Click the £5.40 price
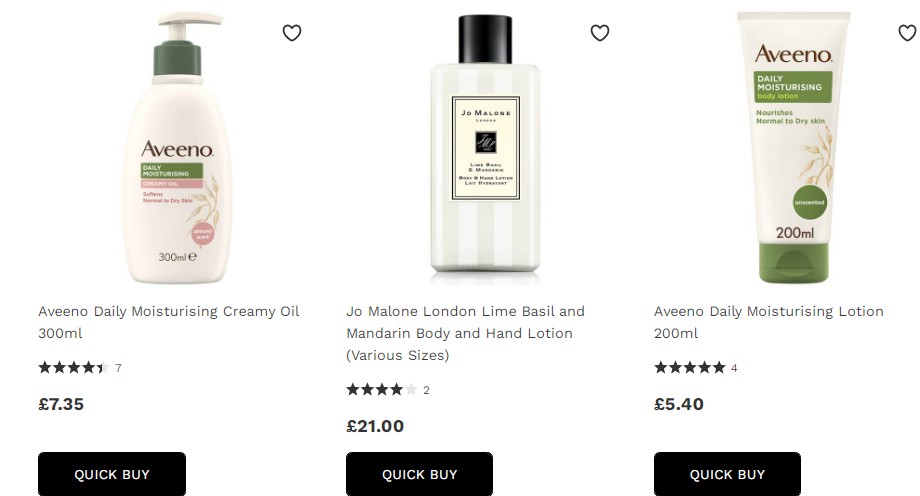The image size is (920, 496). point(679,404)
